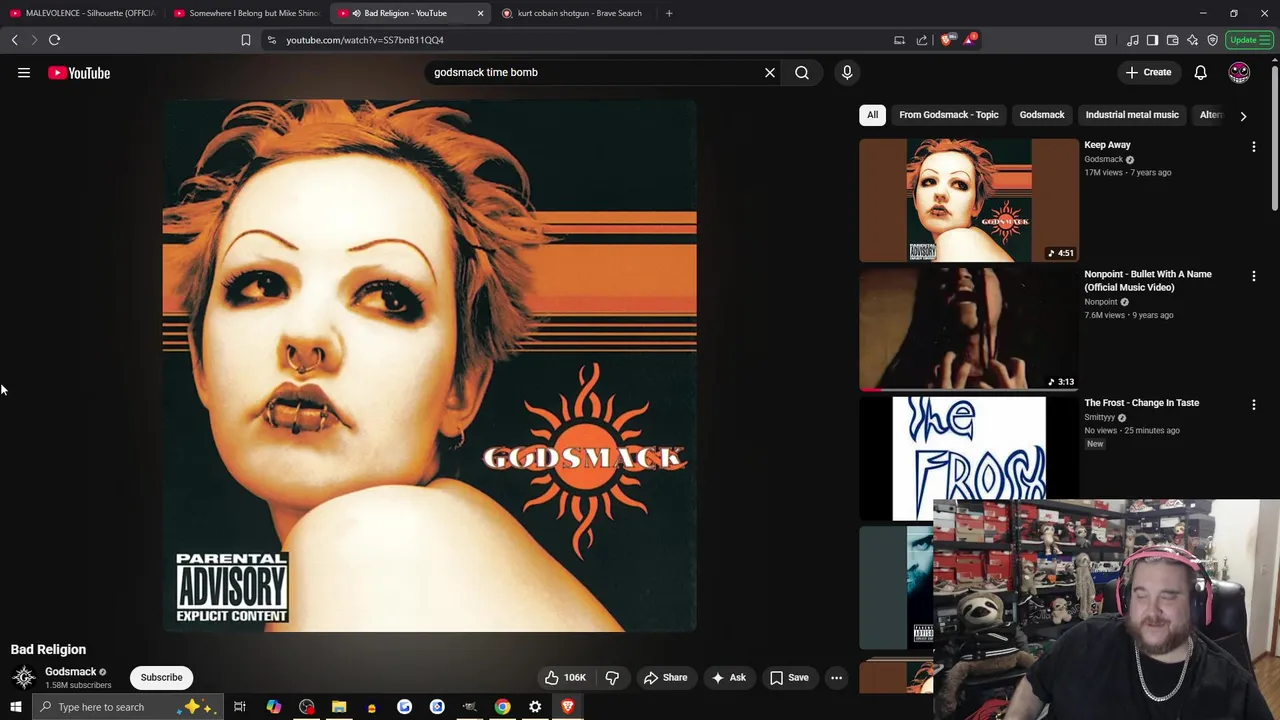
Task: Open options for Nonpoint video
Action: coord(1253,276)
